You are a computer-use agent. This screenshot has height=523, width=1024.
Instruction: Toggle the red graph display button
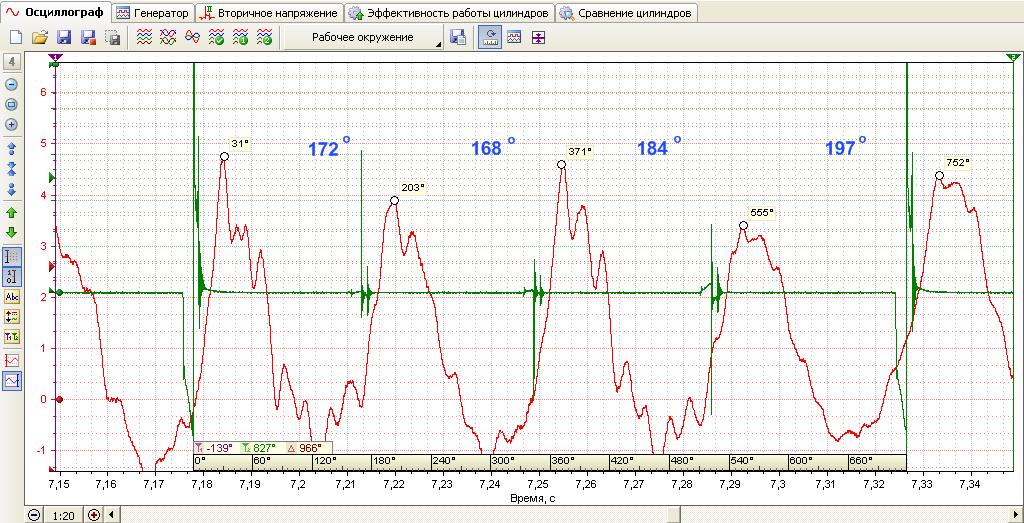click(12, 360)
